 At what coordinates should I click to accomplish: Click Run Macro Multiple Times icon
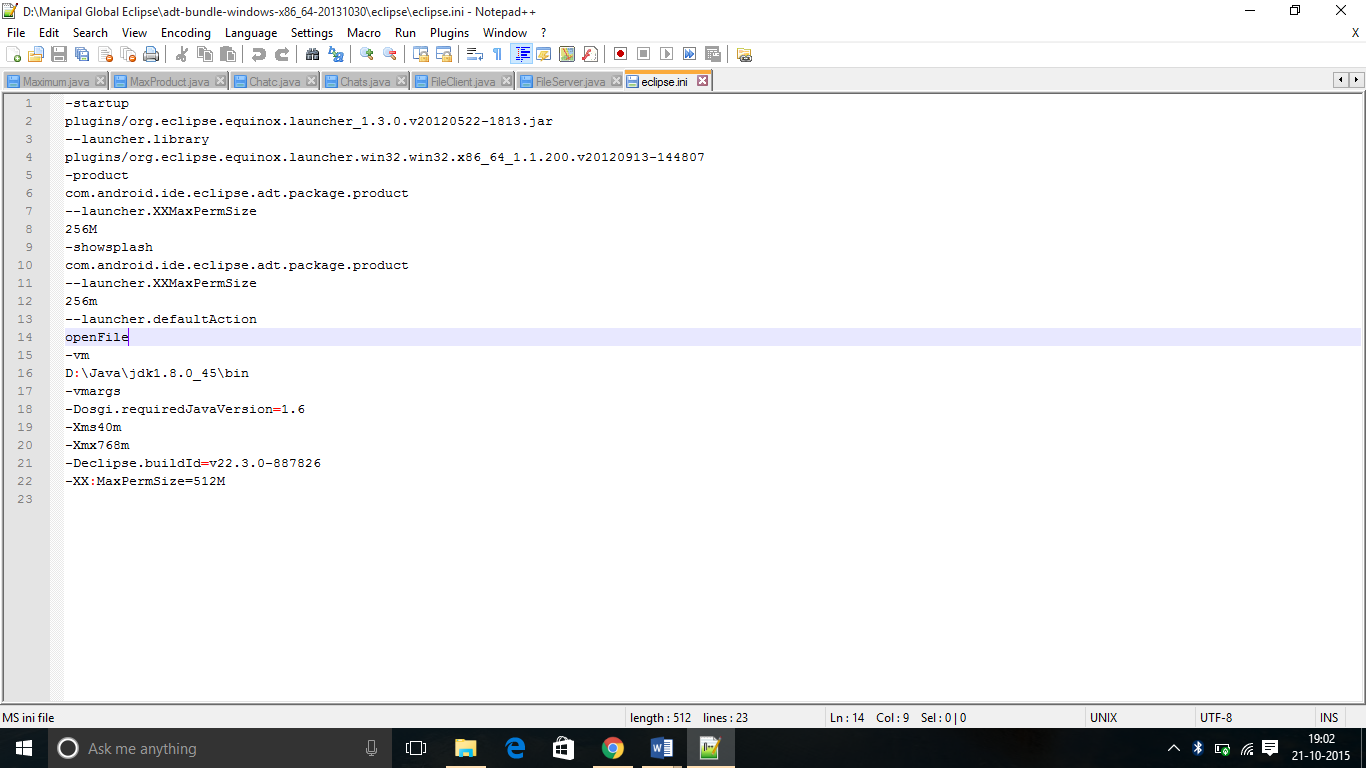tap(690, 54)
